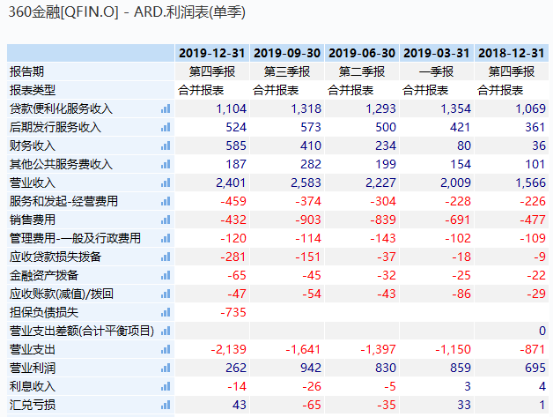Select the 2019-12-31 column header

212,53
